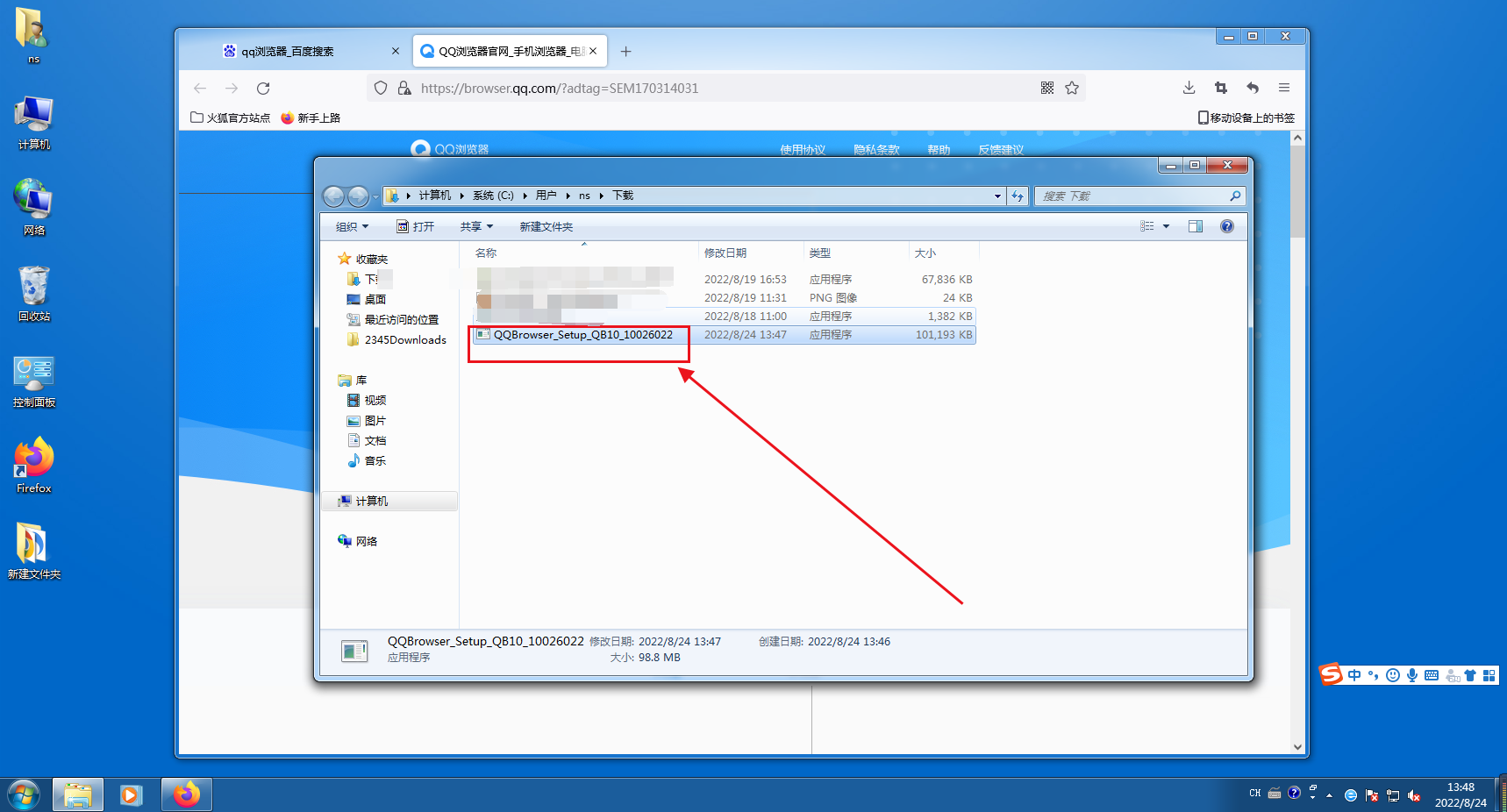Toggle the Explorer preview pane button
This screenshot has width=1507, height=812.
click(1196, 226)
